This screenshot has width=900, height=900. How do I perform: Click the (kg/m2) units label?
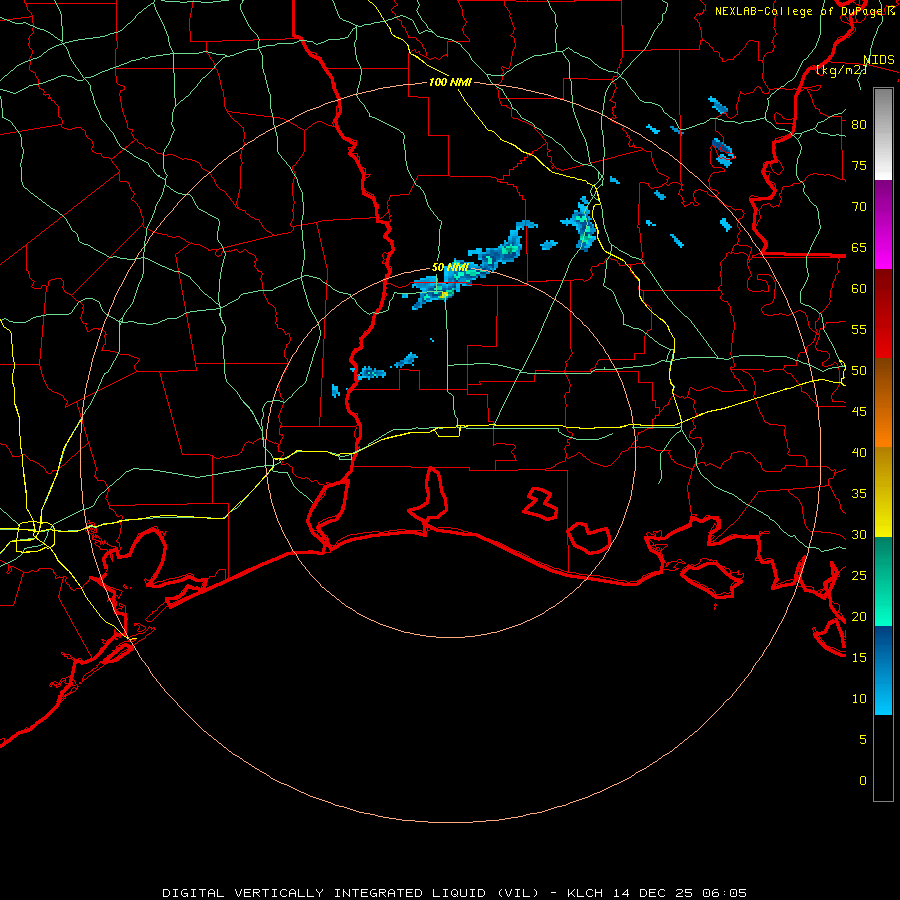coord(841,70)
